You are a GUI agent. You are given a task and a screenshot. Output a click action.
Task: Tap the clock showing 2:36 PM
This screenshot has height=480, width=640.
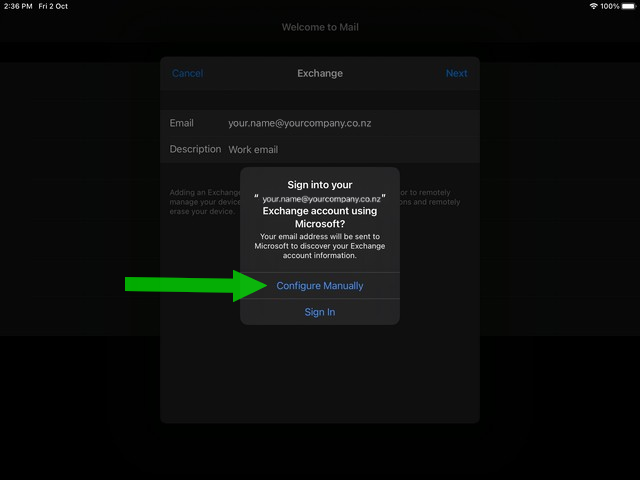[18, 6]
